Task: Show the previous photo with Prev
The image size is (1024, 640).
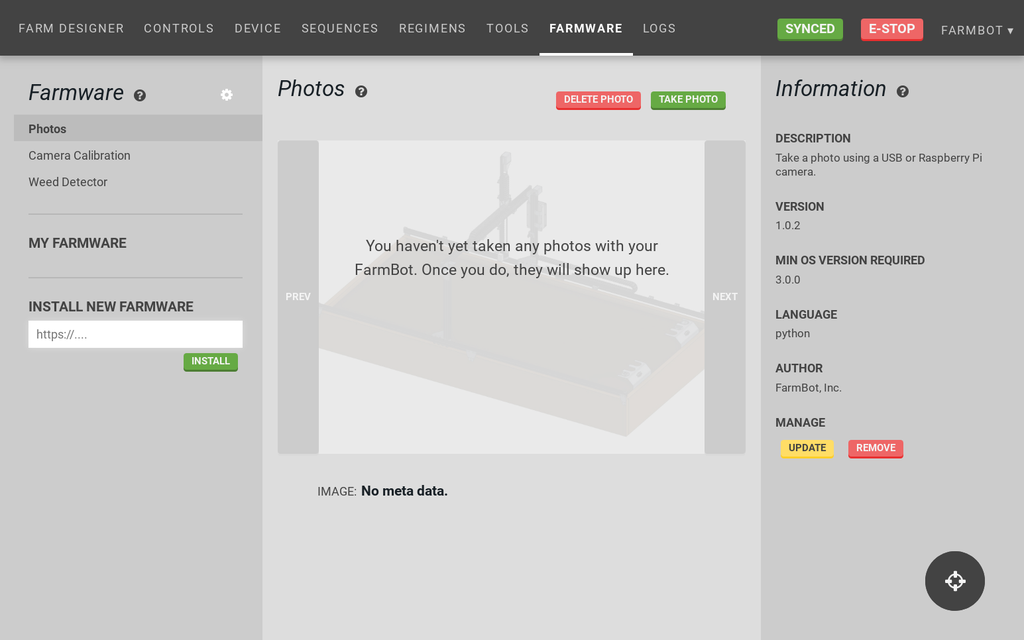Action: click(298, 297)
